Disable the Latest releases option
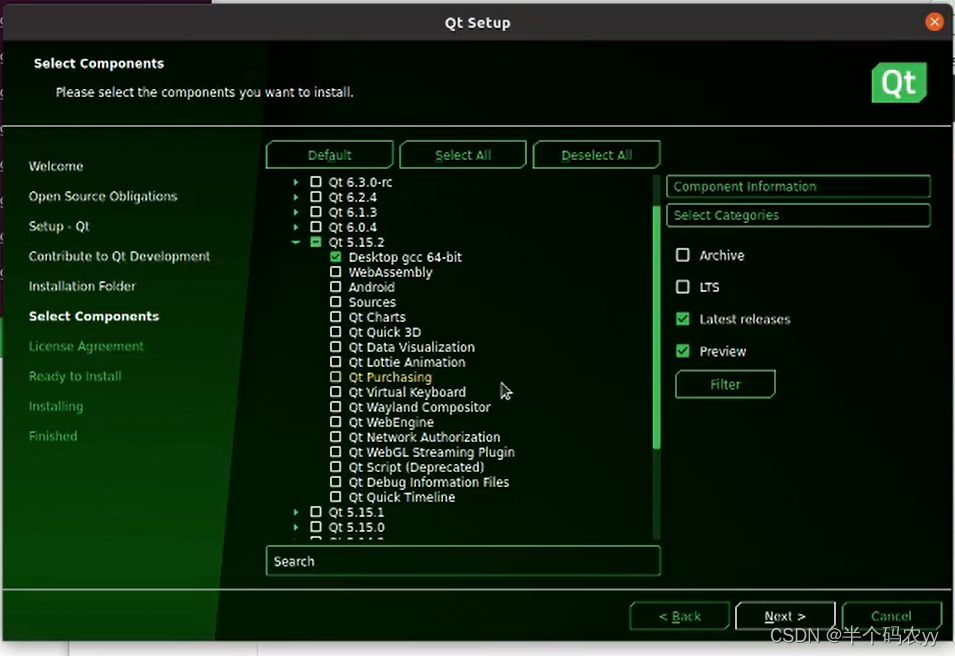Screen dimensions: 955x656 point(684,319)
